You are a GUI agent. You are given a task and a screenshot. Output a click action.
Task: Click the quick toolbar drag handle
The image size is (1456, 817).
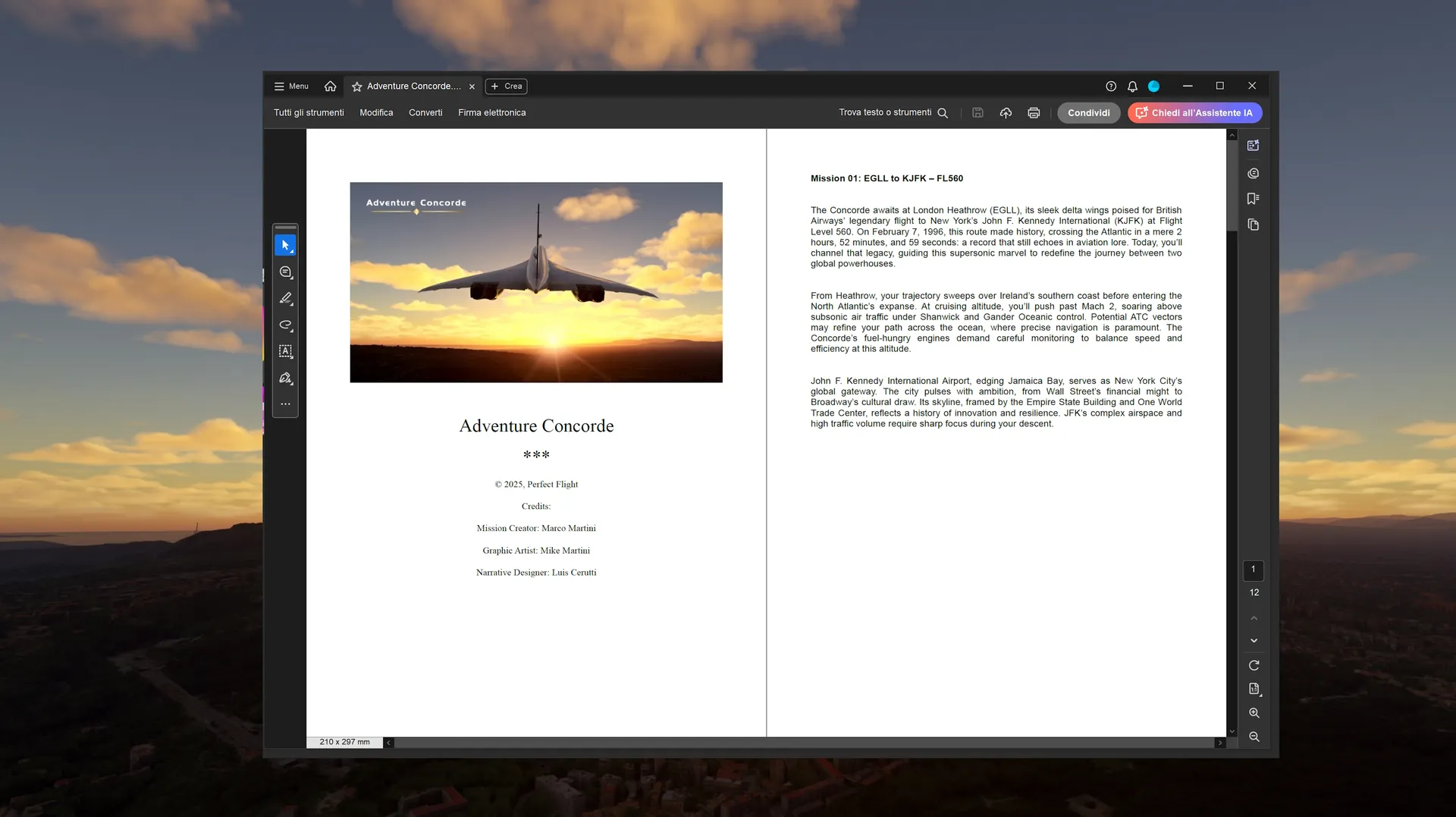pyautogui.click(x=285, y=228)
